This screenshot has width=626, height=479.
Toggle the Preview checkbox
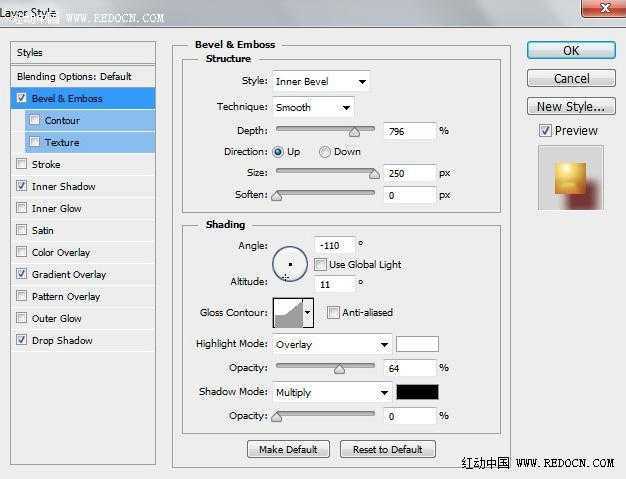point(545,131)
